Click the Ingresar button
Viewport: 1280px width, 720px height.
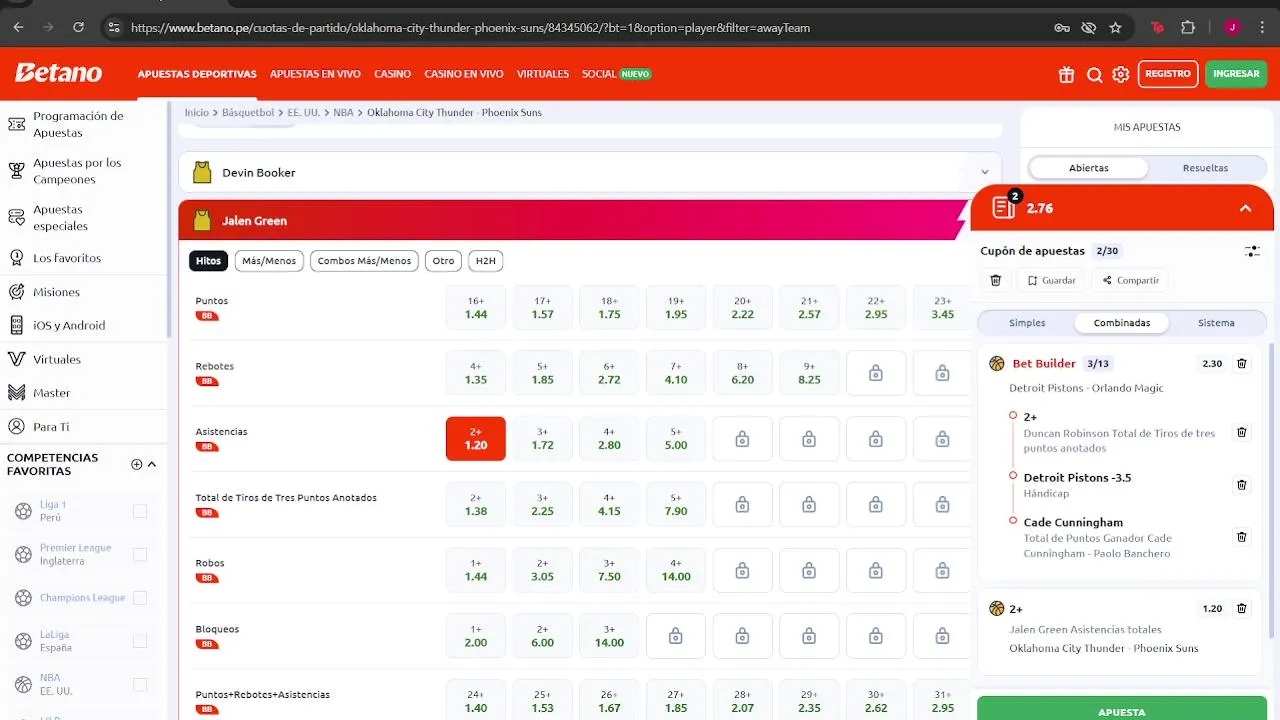1236,74
